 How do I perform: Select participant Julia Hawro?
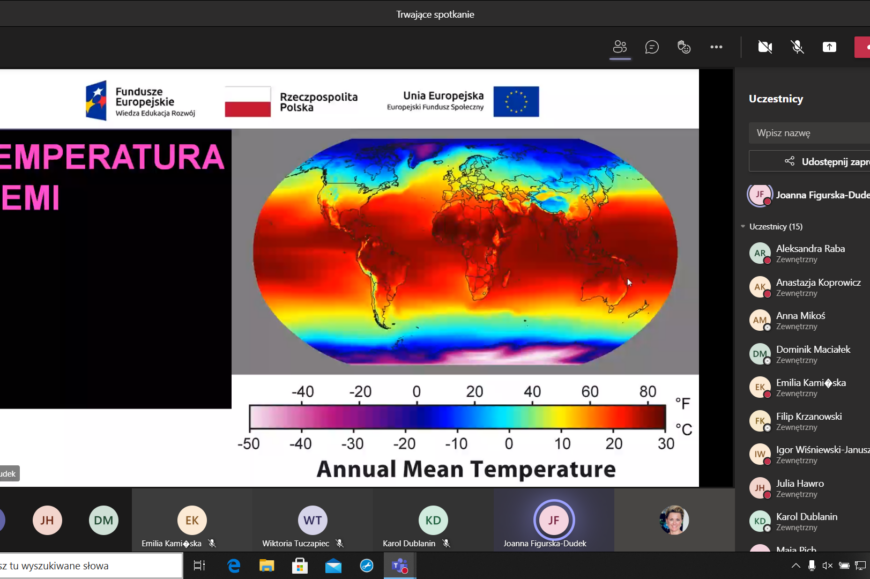(808, 488)
